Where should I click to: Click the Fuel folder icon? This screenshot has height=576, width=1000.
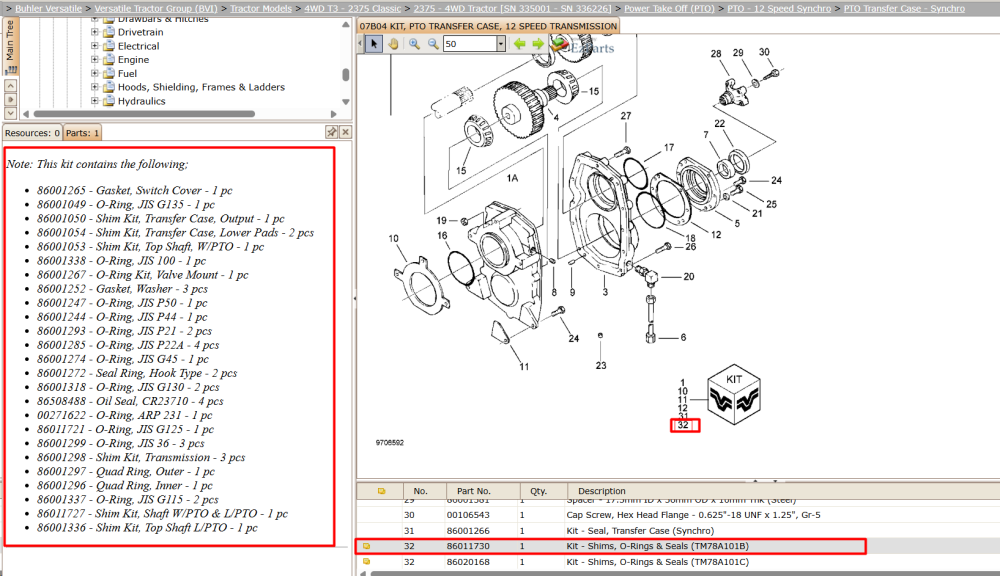point(108,73)
